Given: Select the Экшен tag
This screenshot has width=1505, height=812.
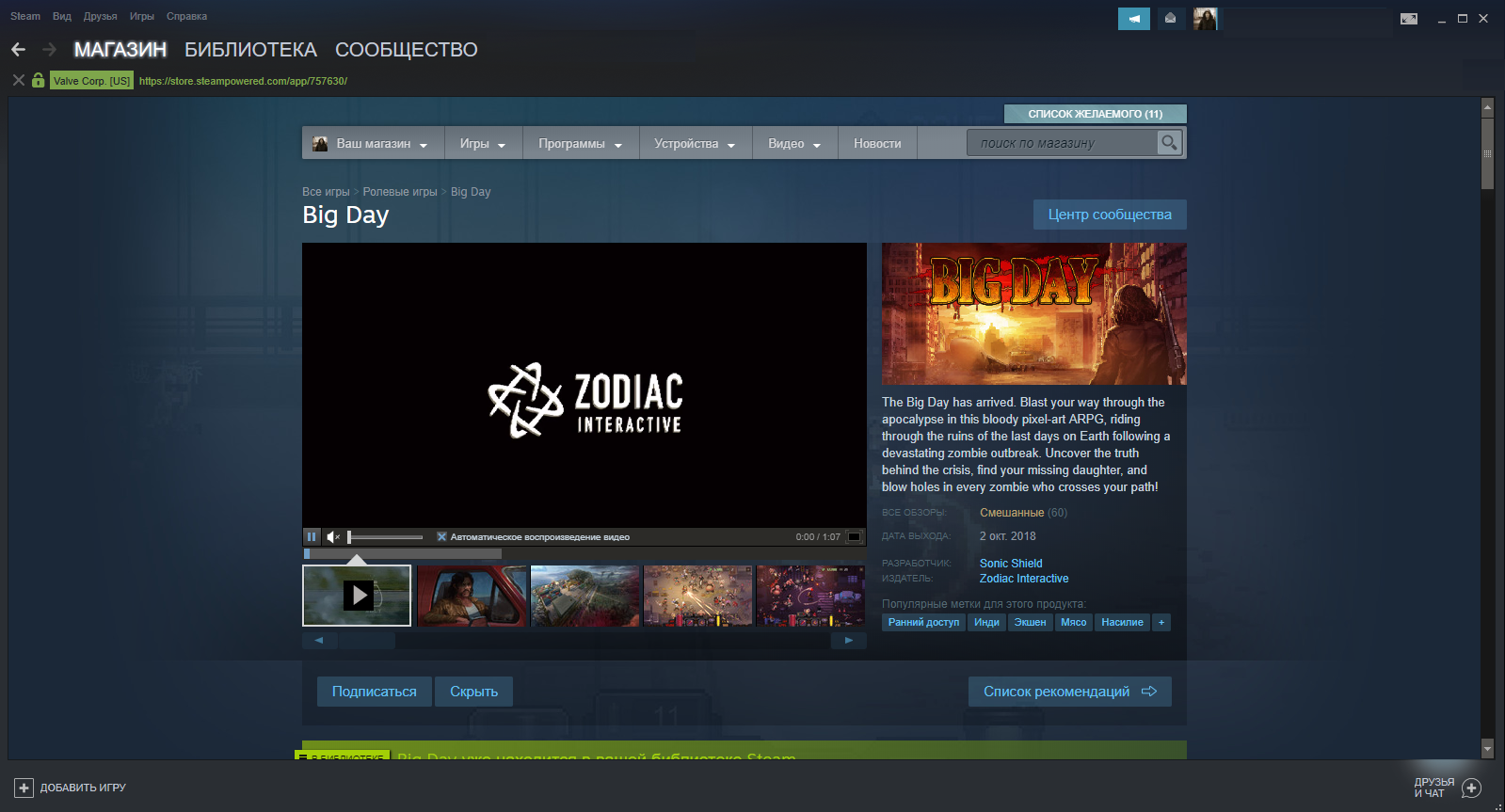Looking at the screenshot, I should pyautogui.click(x=1030, y=622).
